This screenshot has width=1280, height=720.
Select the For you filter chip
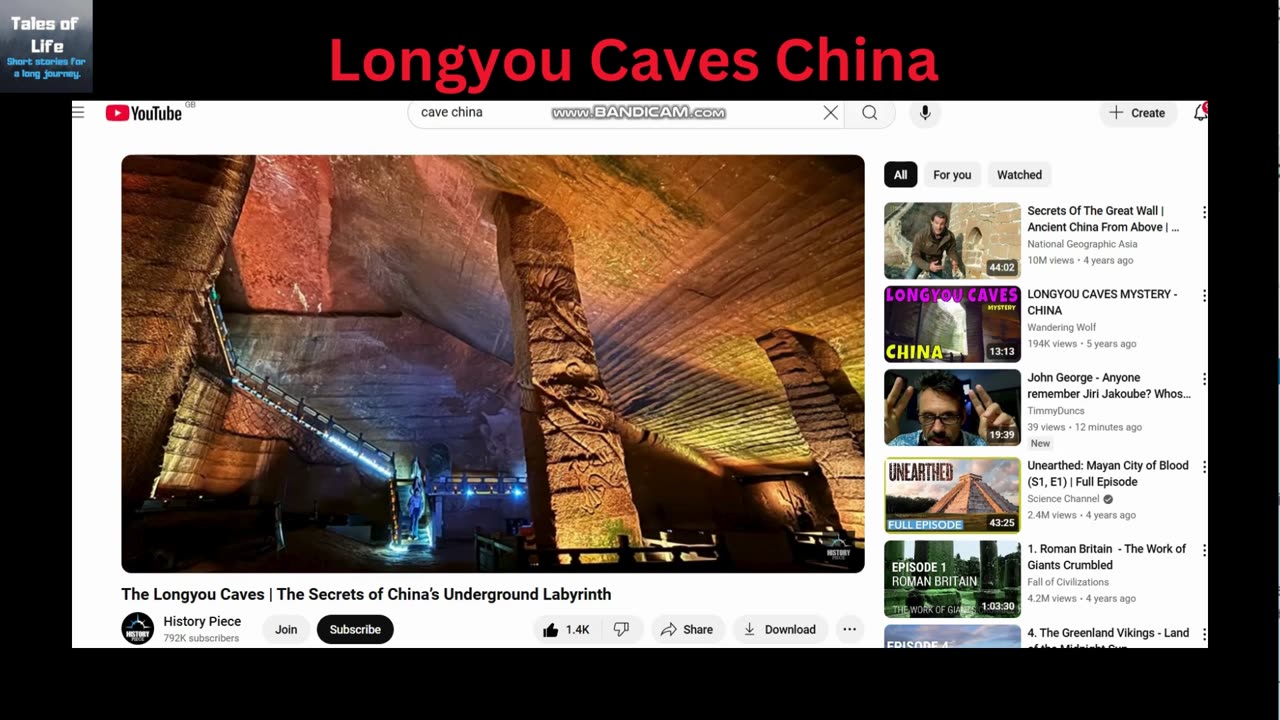[x=952, y=175]
